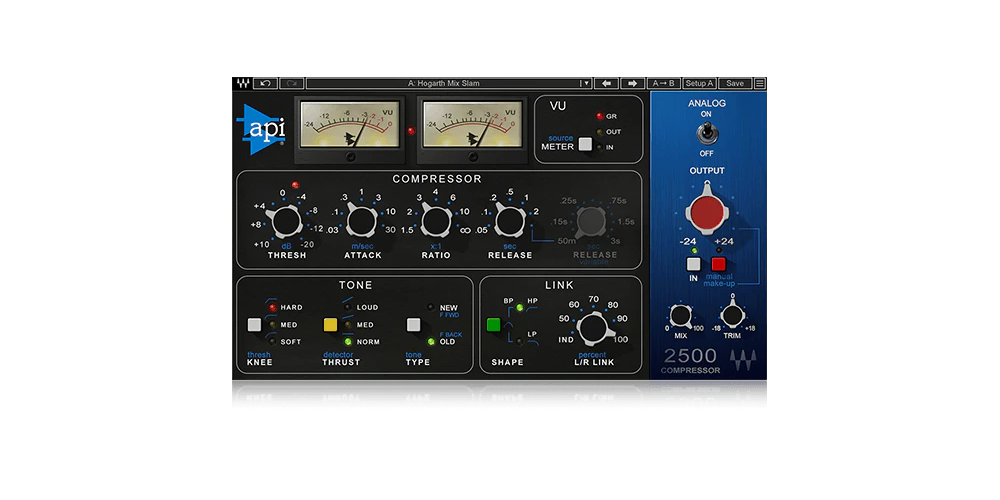This screenshot has height=500, width=1000.
Task: Select SOFT knee indicator
Action: point(273,342)
